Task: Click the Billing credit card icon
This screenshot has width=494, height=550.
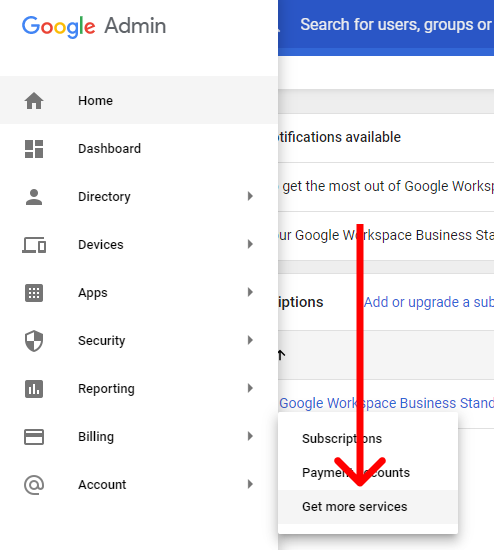Action: (x=34, y=437)
